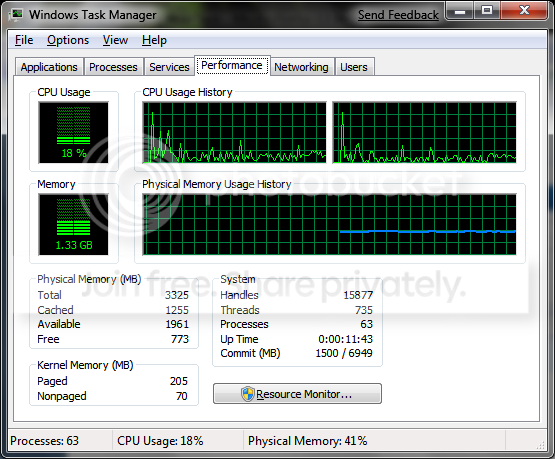
Task: Click the CPU Usage gauge meter
Action: pos(74,132)
